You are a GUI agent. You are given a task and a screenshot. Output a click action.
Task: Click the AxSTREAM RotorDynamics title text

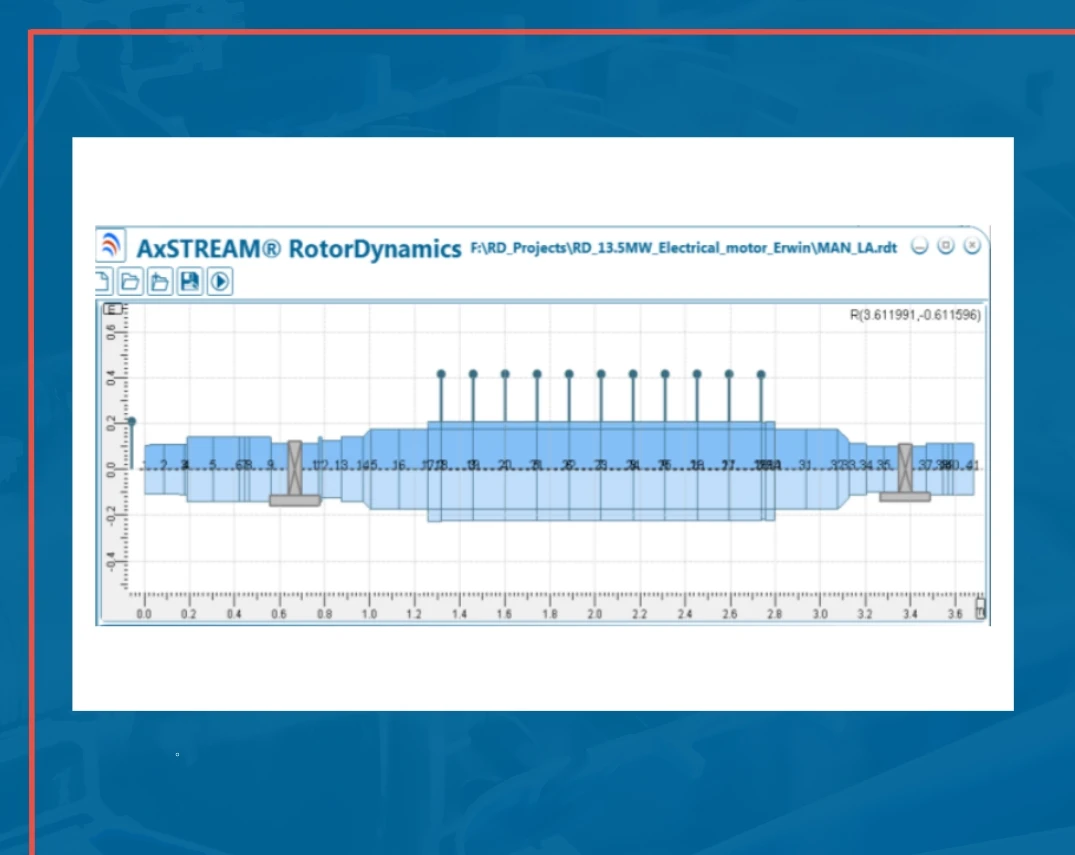click(x=299, y=248)
